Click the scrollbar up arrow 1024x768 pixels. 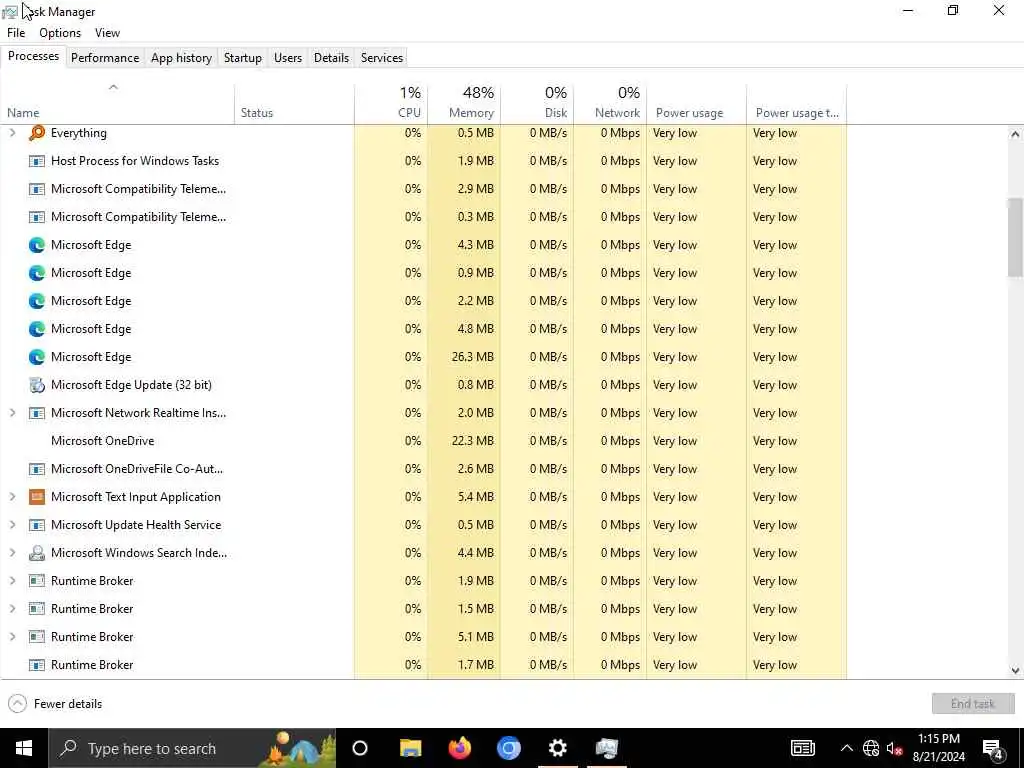click(x=1015, y=134)
